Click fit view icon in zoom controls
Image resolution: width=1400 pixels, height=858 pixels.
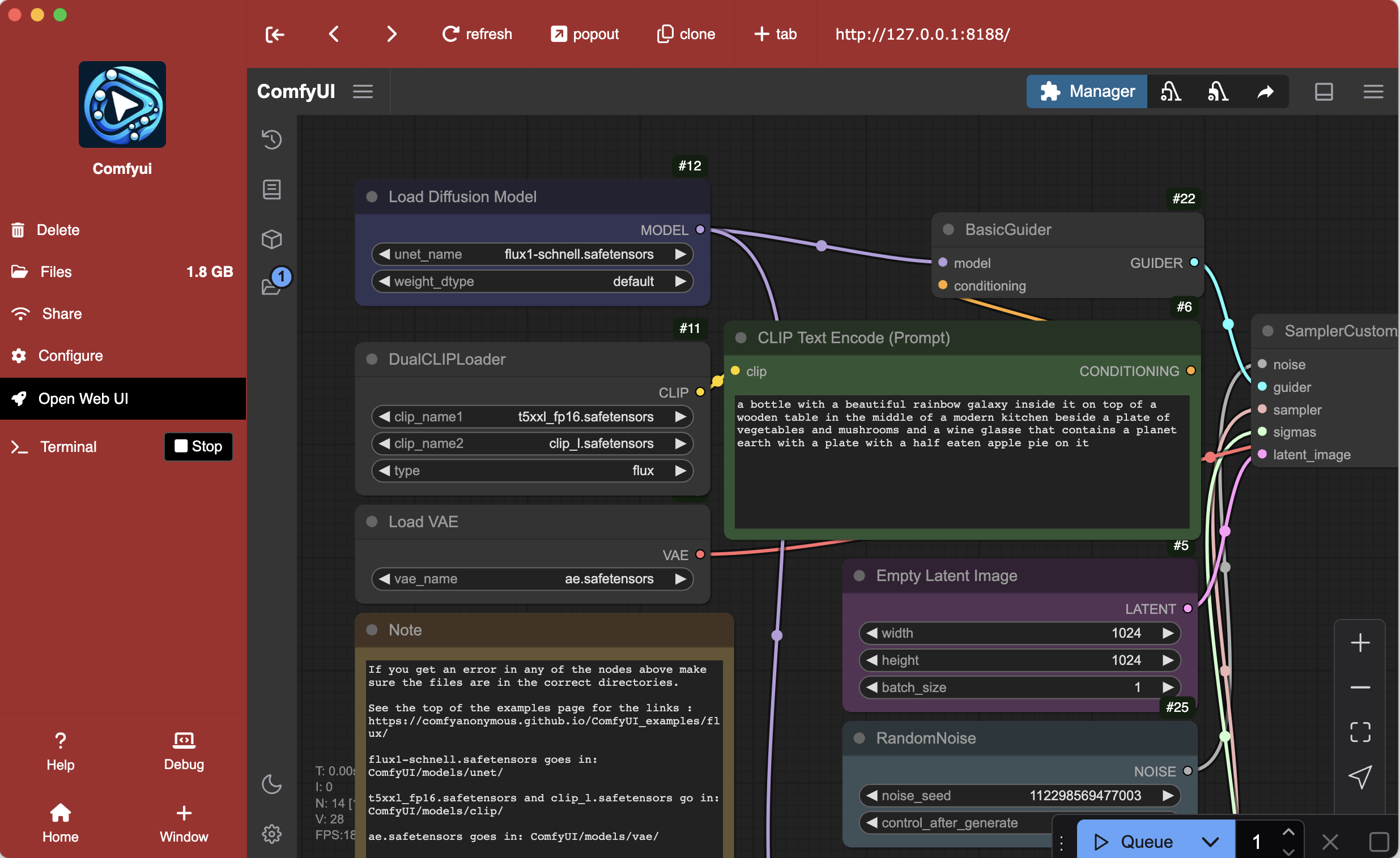coord(1360,732)
